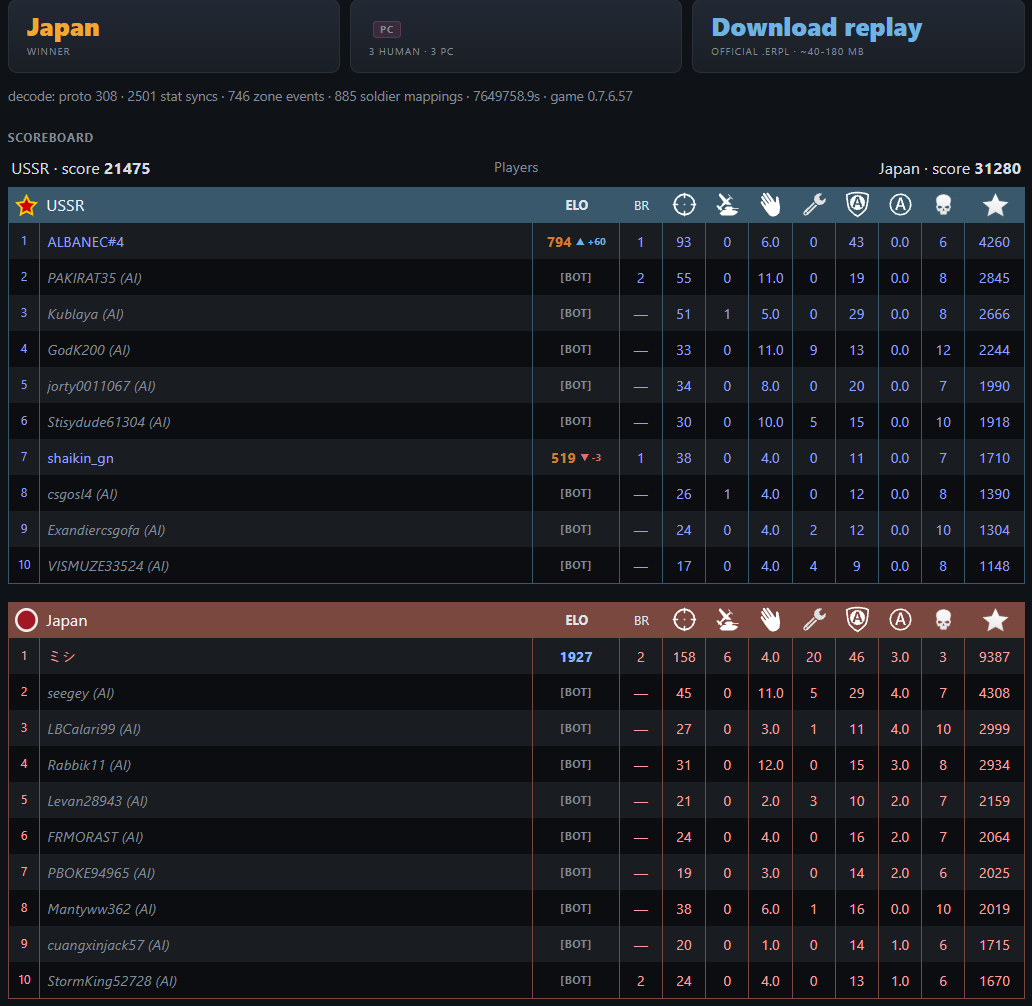Click the Download replay link

pos(816,28)
